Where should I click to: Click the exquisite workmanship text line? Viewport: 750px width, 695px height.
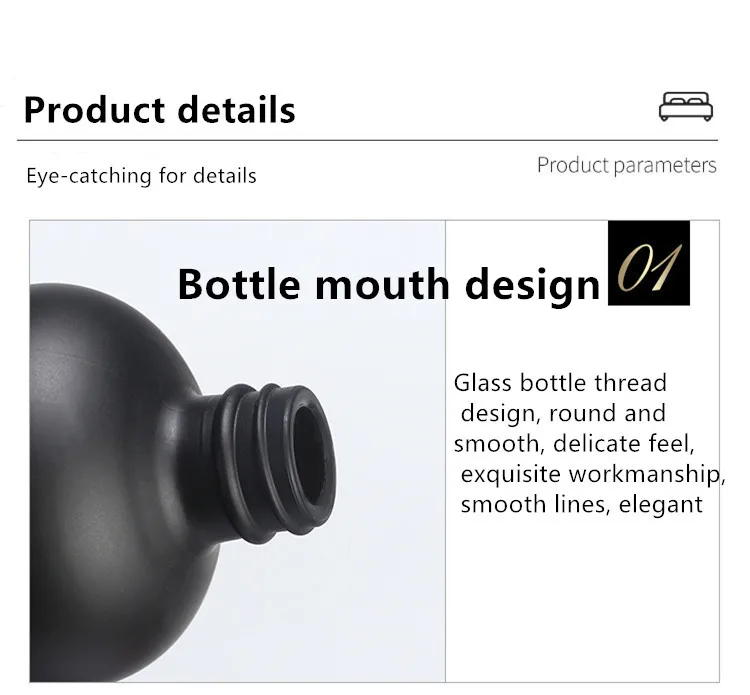click(593, 474)
